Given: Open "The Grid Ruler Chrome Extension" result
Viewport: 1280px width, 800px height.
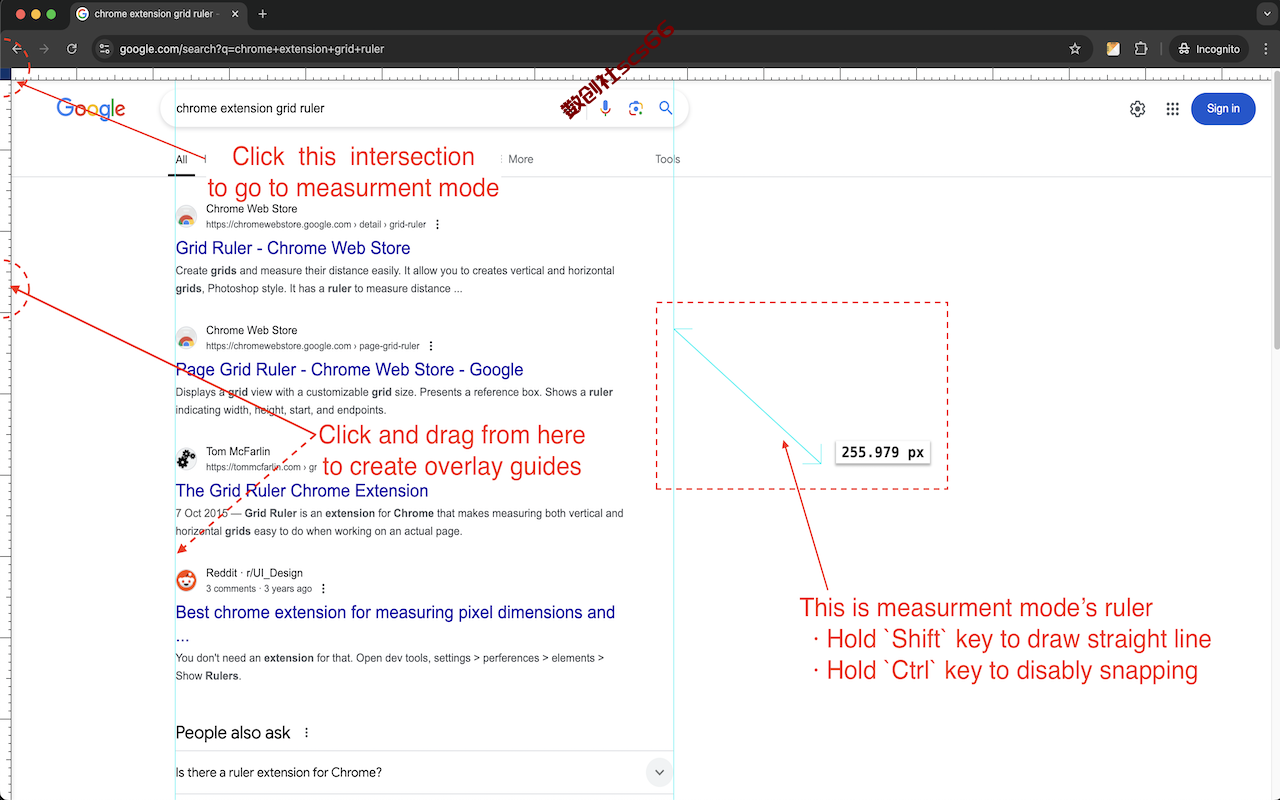Looking at the screenshot, I should [x=302, y=491].
